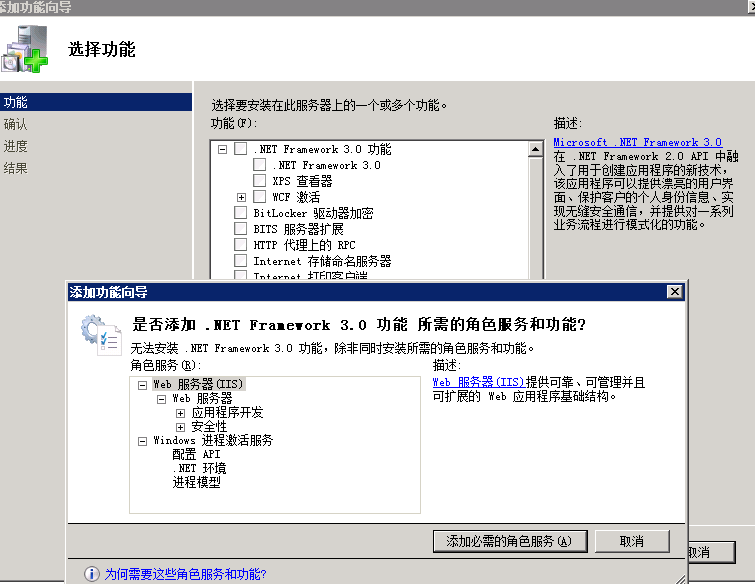Open the Microsoft .NET Framework 3.0 link
The height and width of the screenshot is (584, 755).
tap(638, 142)
